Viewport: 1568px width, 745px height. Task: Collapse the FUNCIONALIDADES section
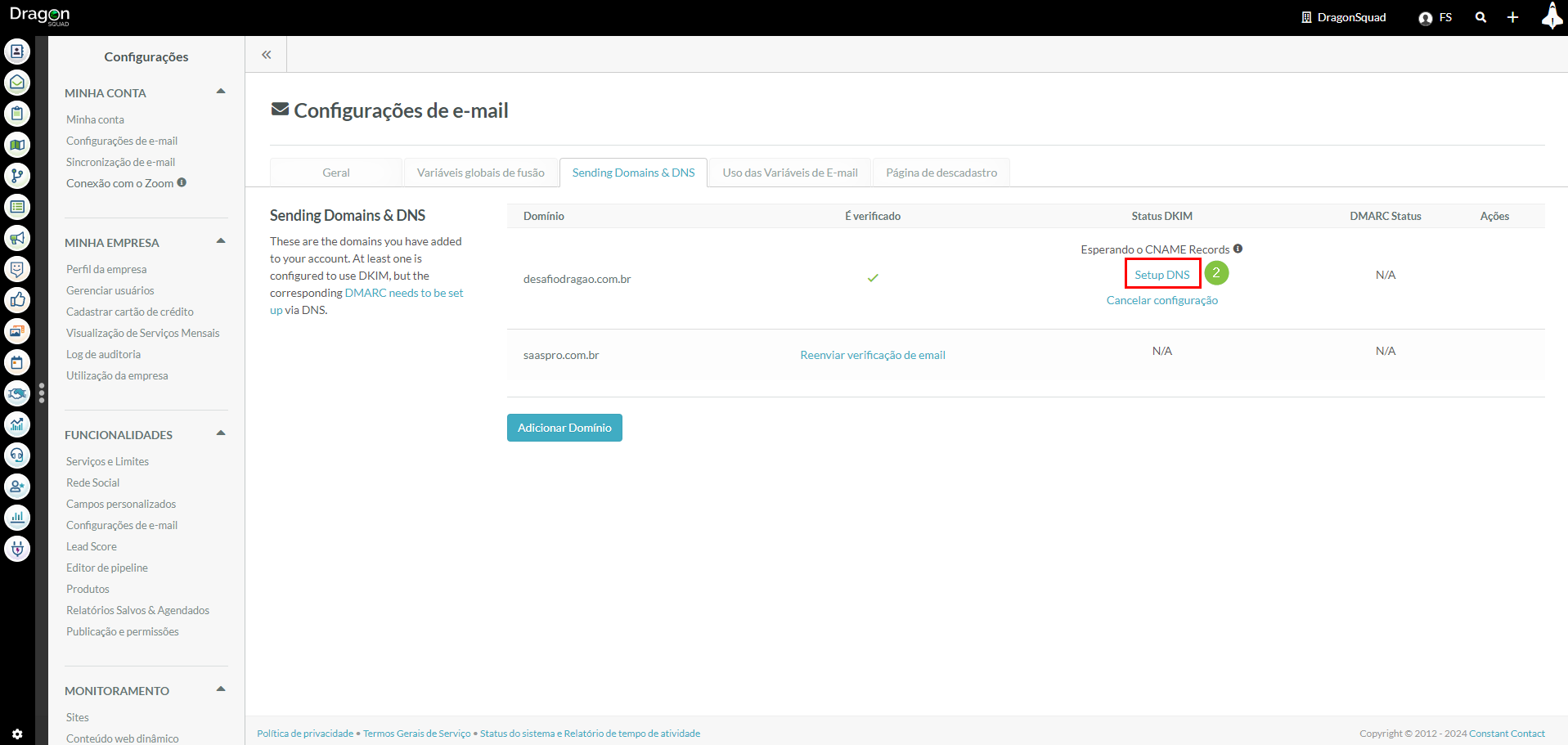tap(220, 433)
